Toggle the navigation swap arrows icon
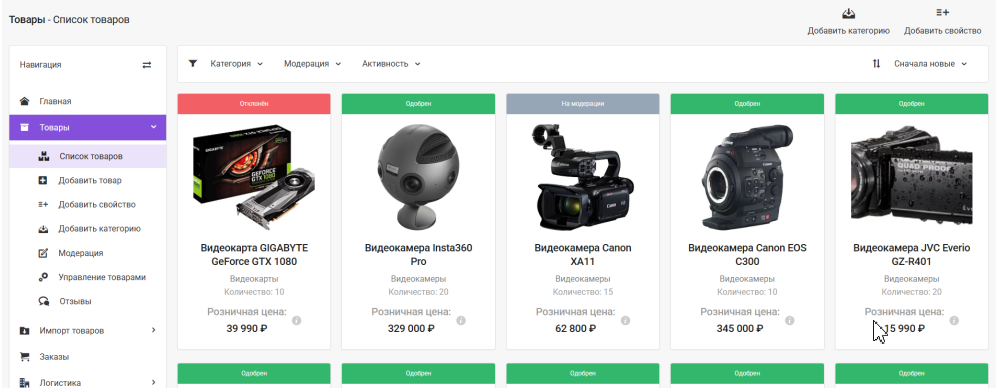The image size is (998, 392). coord(147,65)
